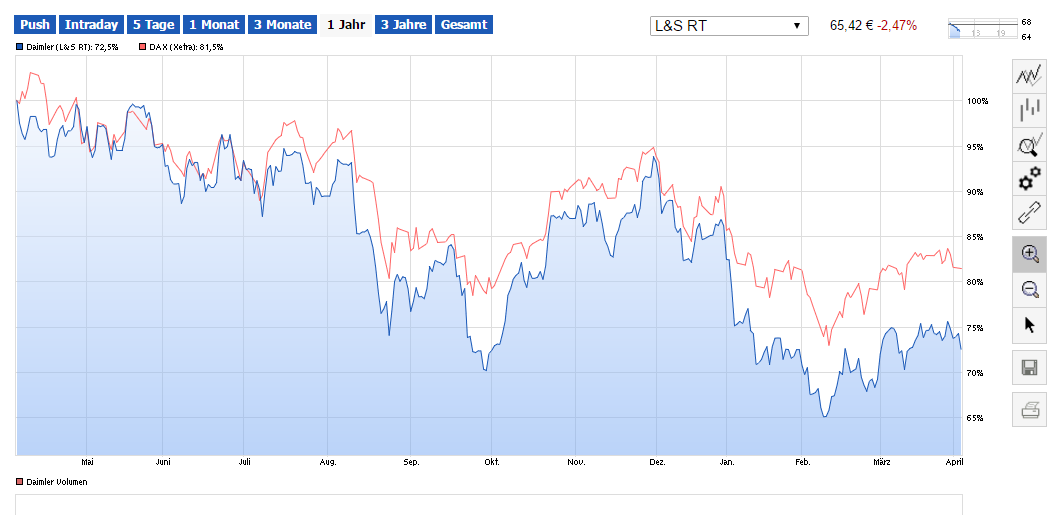
Task: Click the Dez. x-axis label
Action: click(657, 462)
